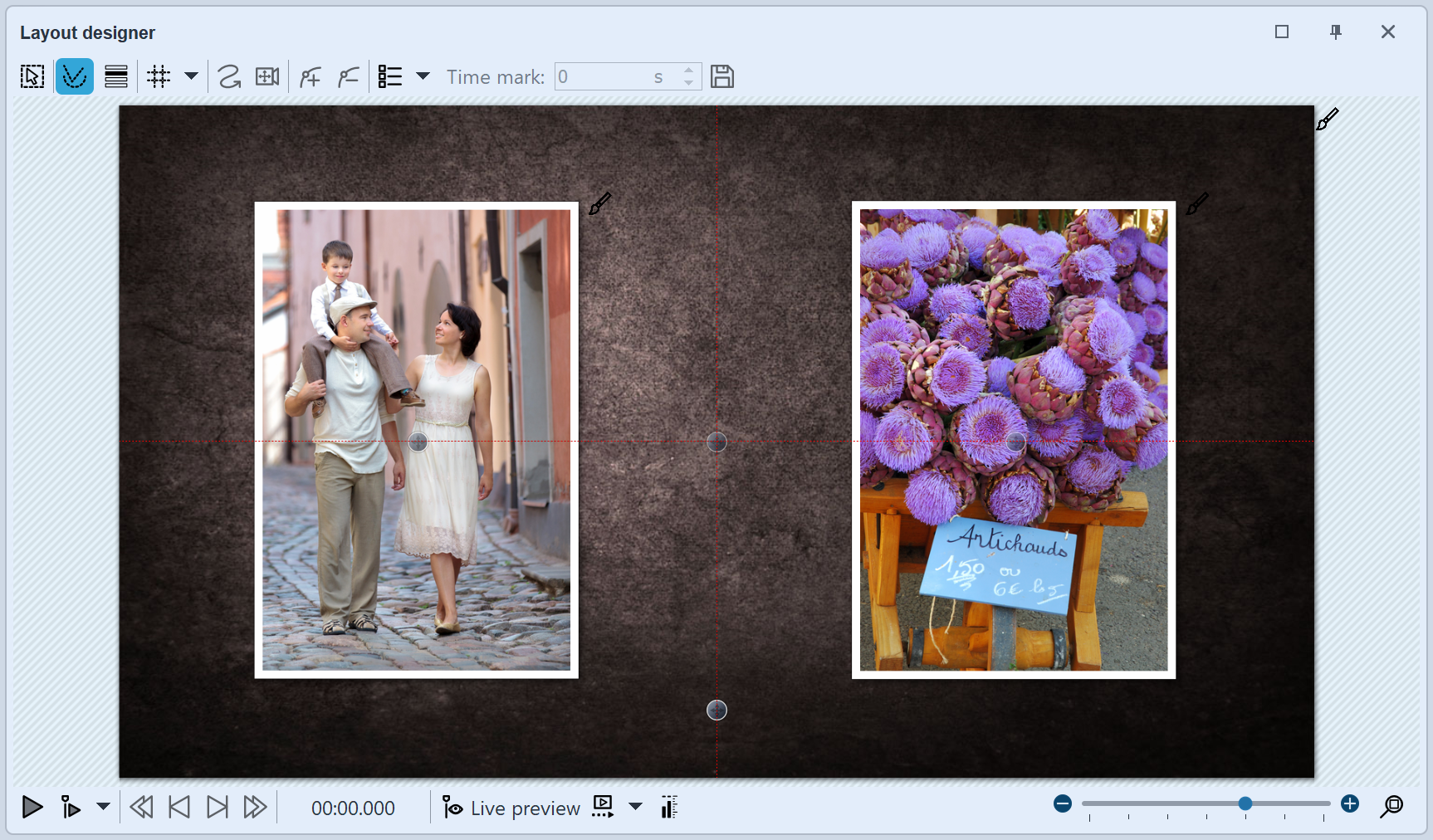Open the preview window options dropdown
The width and height of the screenshot is (1433, 840).
point(636,807)
